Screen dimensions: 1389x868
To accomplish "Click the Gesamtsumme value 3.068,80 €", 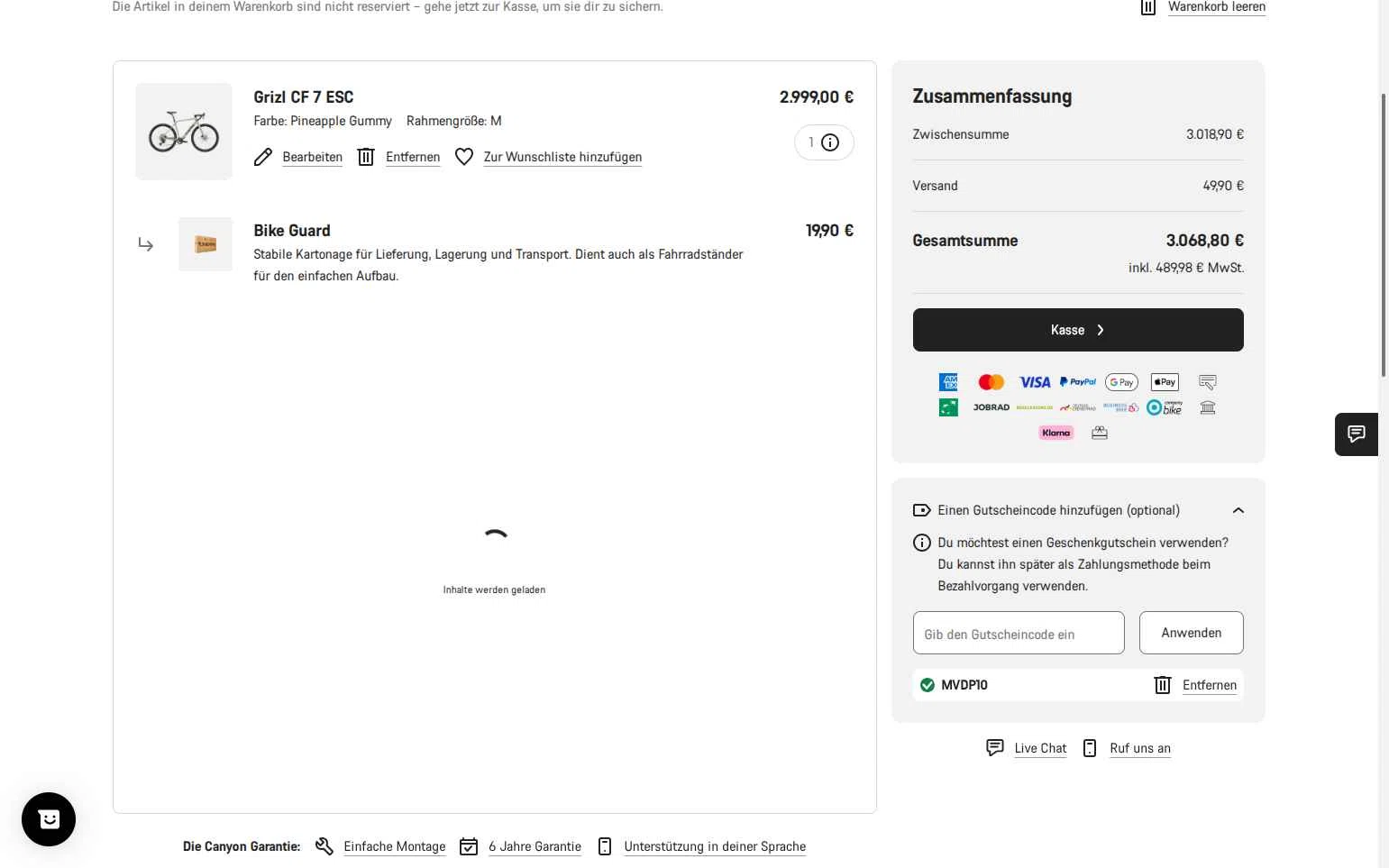I will pyautogui.click(x=1204, y=241).
